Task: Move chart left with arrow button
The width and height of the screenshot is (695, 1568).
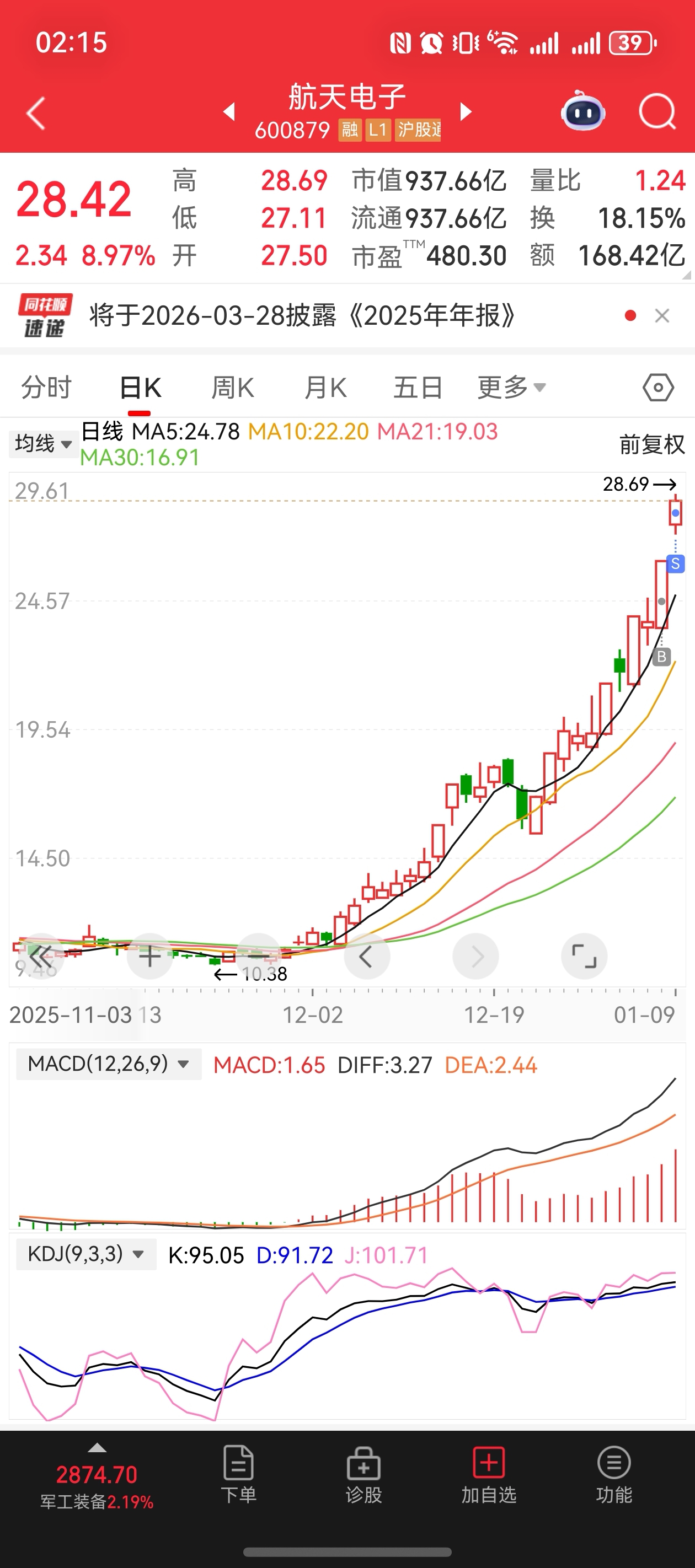Action: click(x=367, y=956)
